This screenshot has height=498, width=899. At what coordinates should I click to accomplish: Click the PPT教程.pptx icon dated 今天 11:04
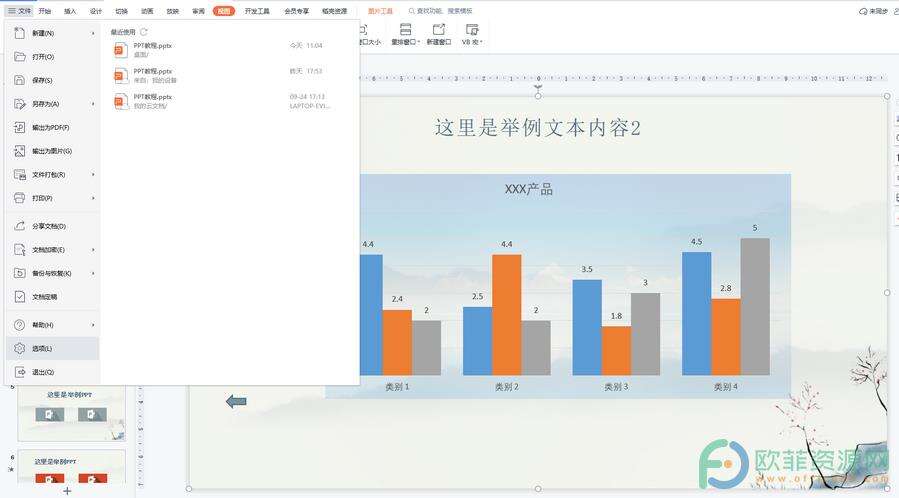pos(120,50)
